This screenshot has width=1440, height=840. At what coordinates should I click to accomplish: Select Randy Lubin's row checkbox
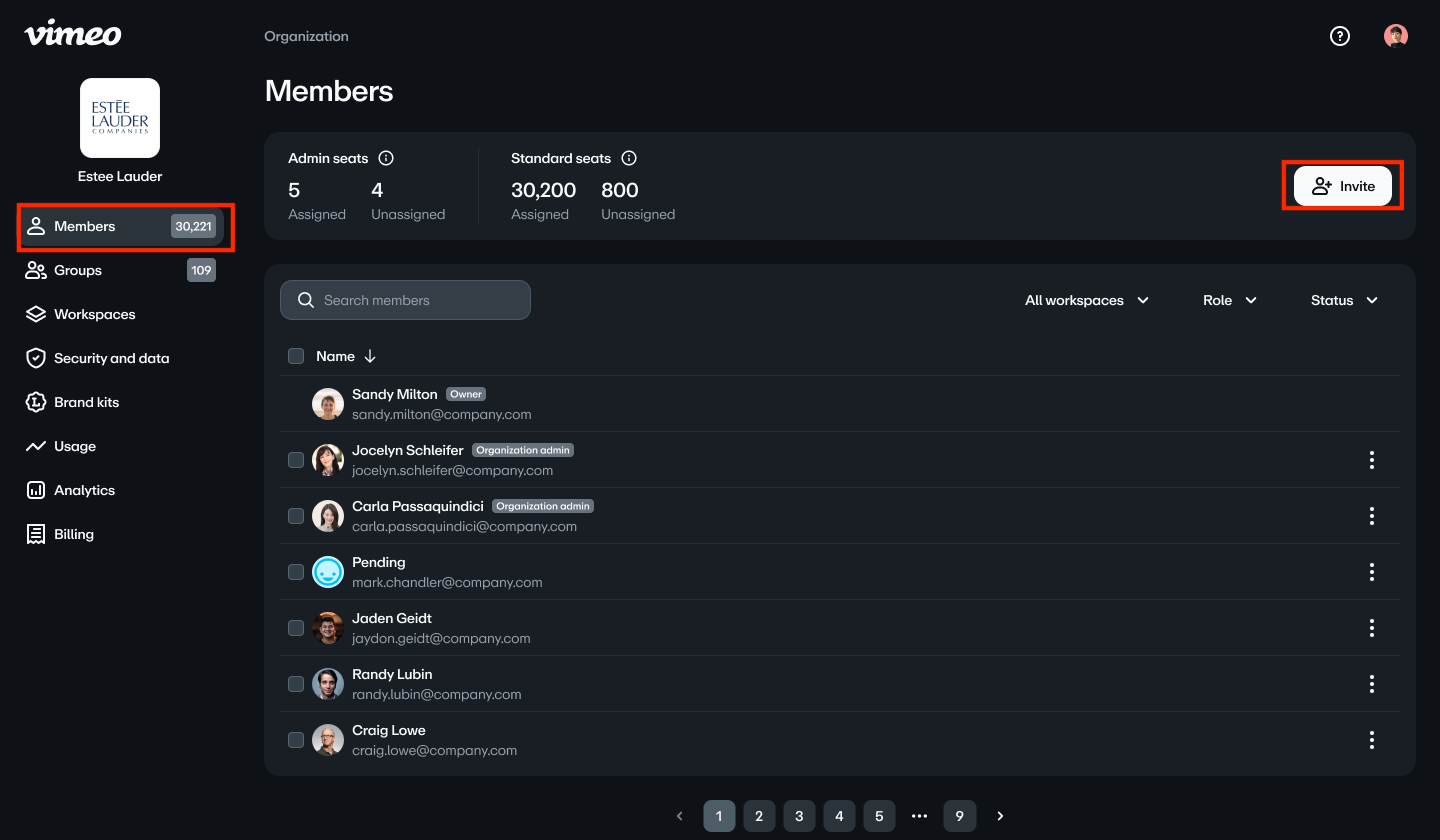click(296, 684)
